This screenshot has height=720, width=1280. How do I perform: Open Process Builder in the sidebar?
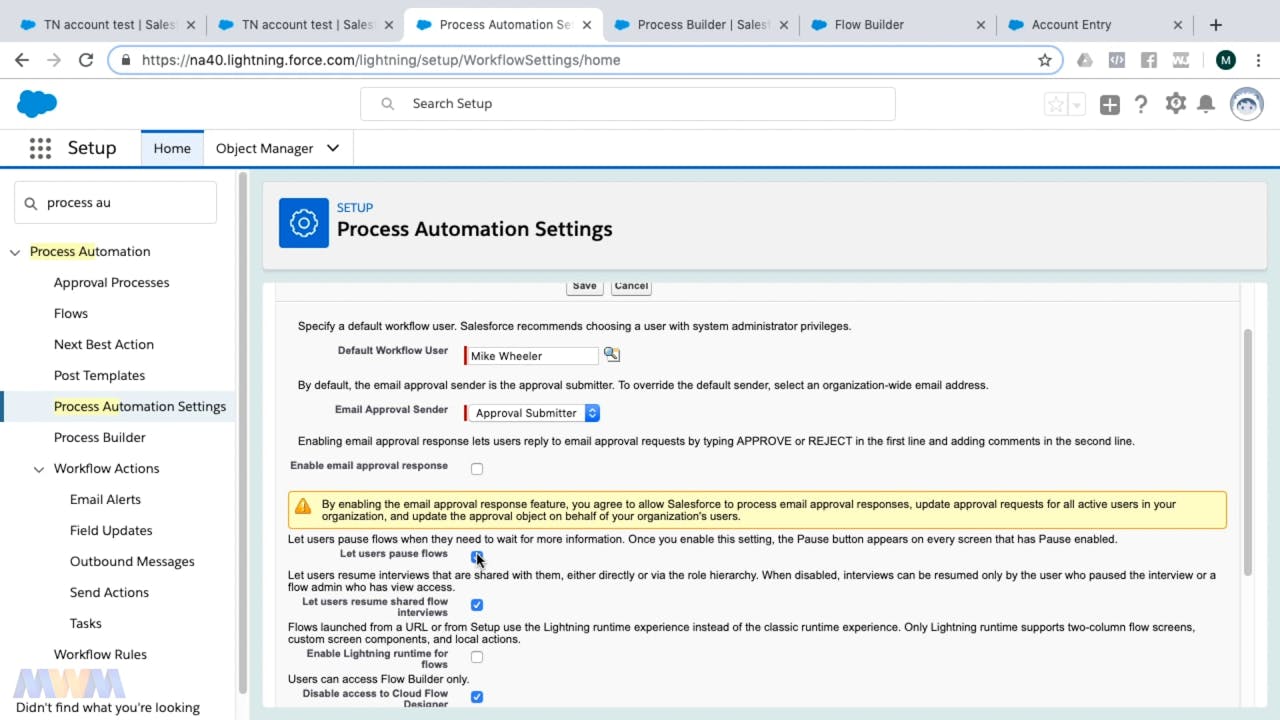point(100,437)
